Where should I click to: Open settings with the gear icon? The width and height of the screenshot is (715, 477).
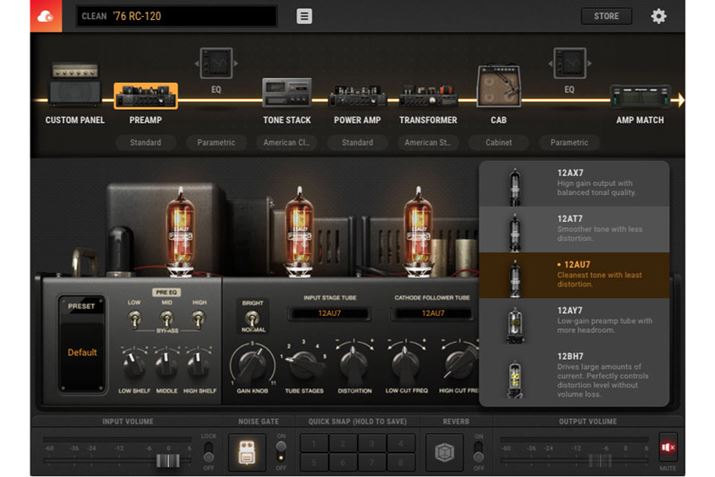tap(658, 16)
